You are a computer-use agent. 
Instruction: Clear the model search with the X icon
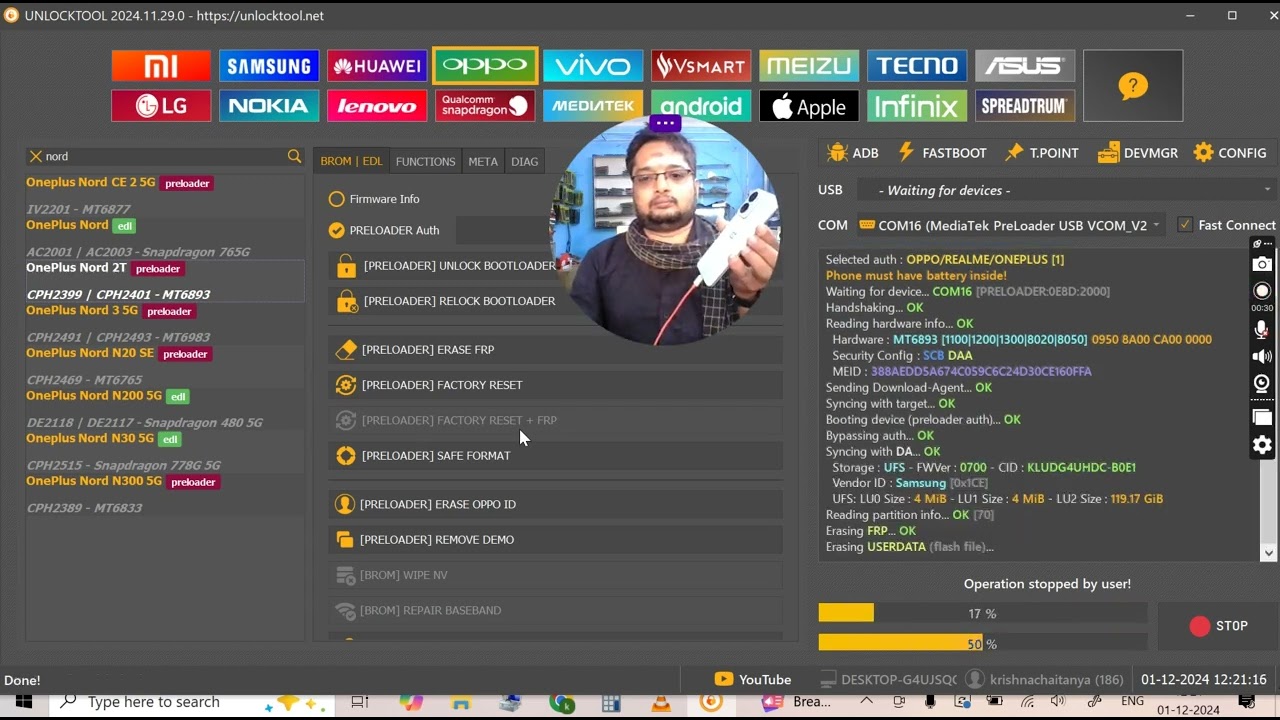[36, 156]
